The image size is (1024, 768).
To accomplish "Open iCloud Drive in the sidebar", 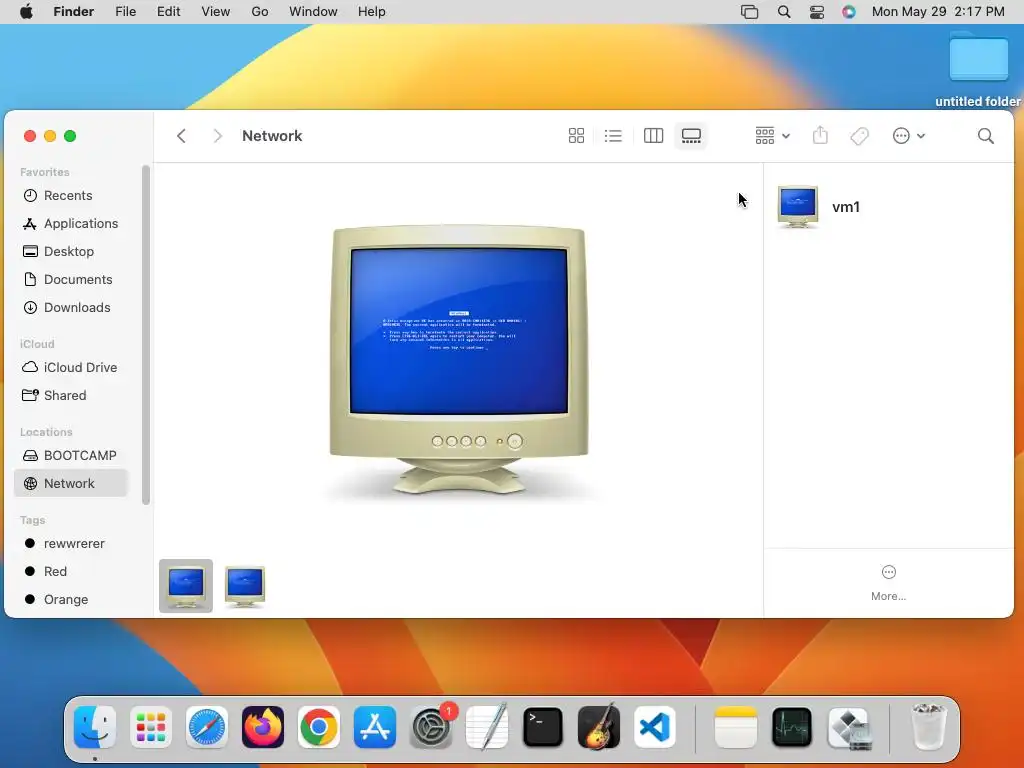I will click(x=71, y=368).
